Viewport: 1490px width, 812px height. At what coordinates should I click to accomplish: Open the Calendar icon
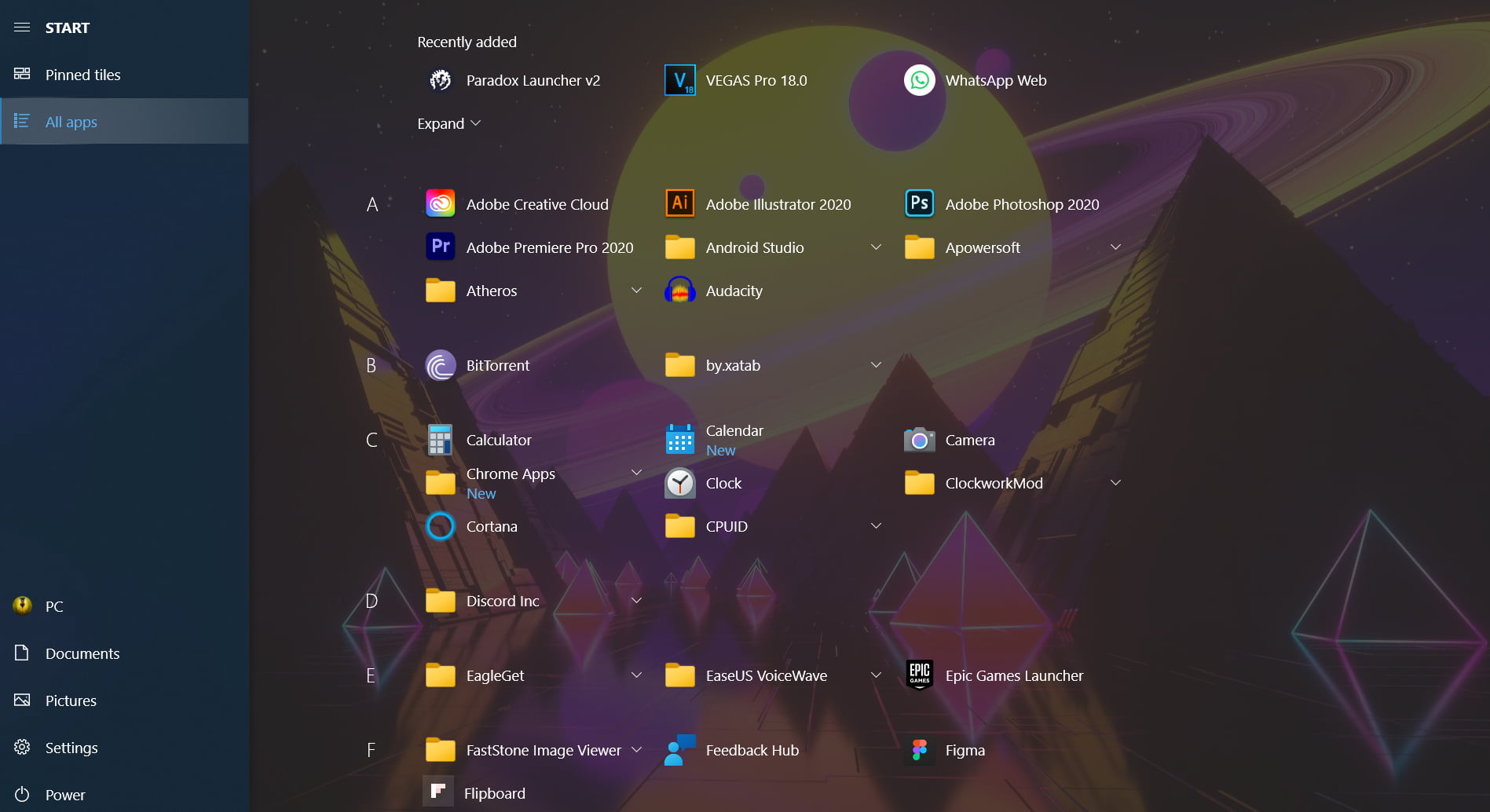point(680,440)
